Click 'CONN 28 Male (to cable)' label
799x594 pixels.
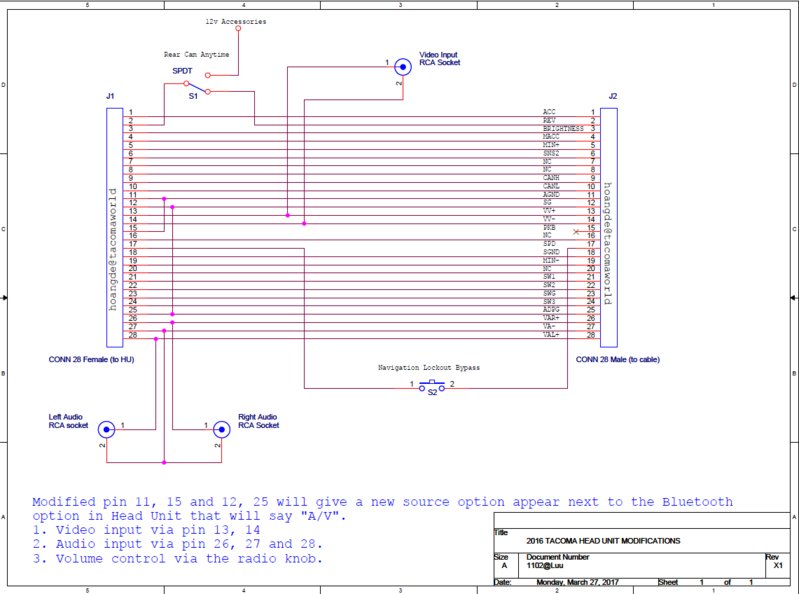click(x=618, y=359)
